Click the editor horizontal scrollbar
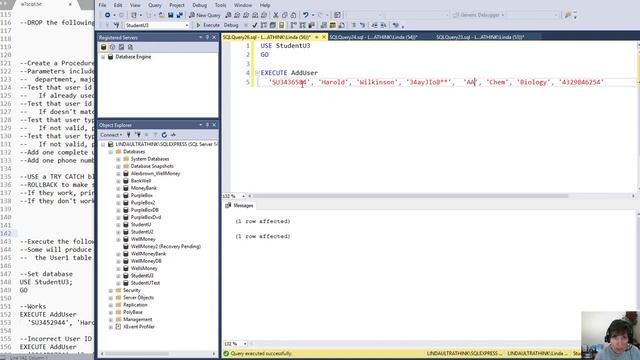 coord(410,196)
